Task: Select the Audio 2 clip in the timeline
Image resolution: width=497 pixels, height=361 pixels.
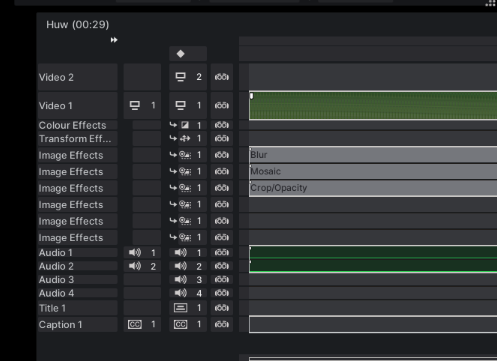Action: (373, 266)
